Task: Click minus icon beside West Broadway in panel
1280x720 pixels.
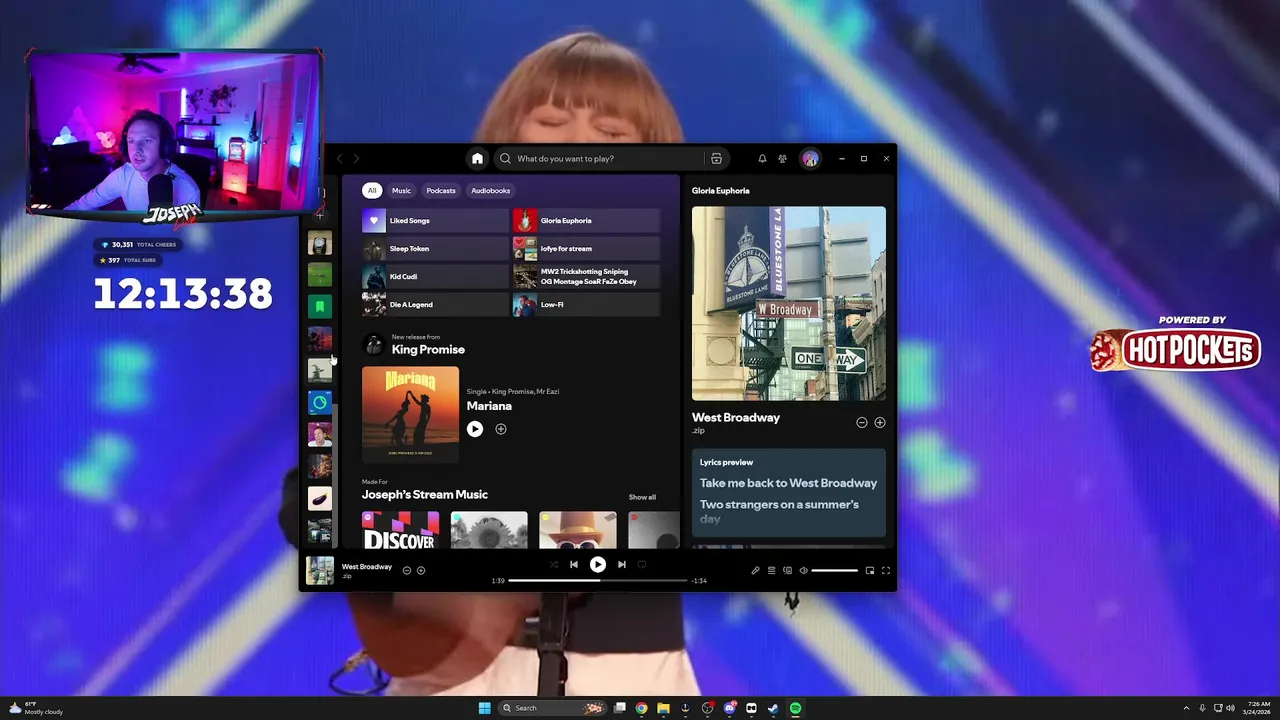Action: tap(862, 422)
